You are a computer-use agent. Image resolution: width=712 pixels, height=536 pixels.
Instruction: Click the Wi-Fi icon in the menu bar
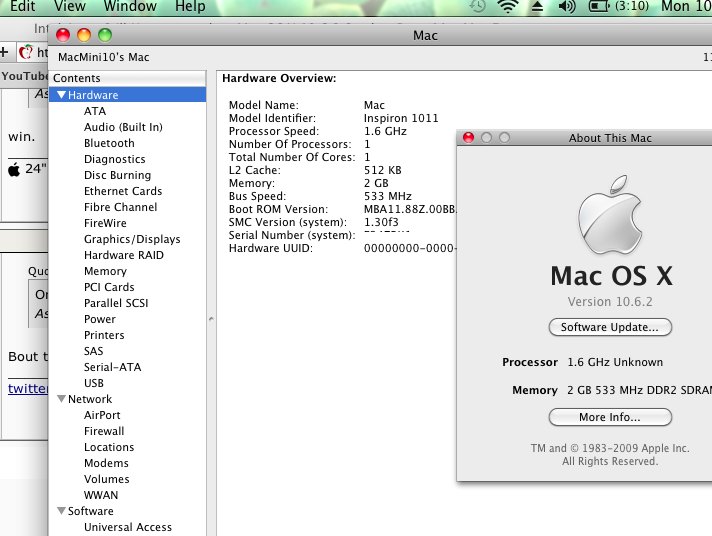(508, 6)
